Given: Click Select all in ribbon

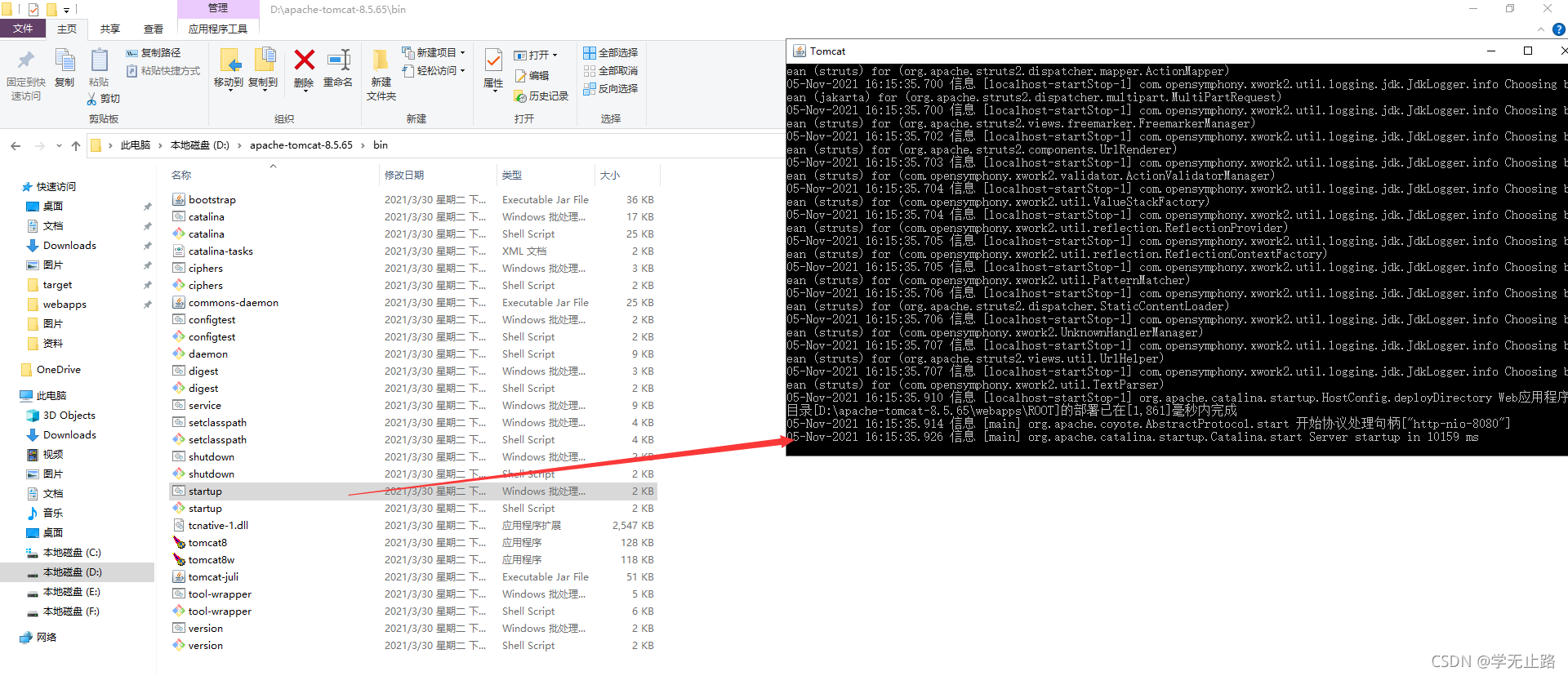Looking at the screenshot, I should pyautogui.click(x=611, y=53).
